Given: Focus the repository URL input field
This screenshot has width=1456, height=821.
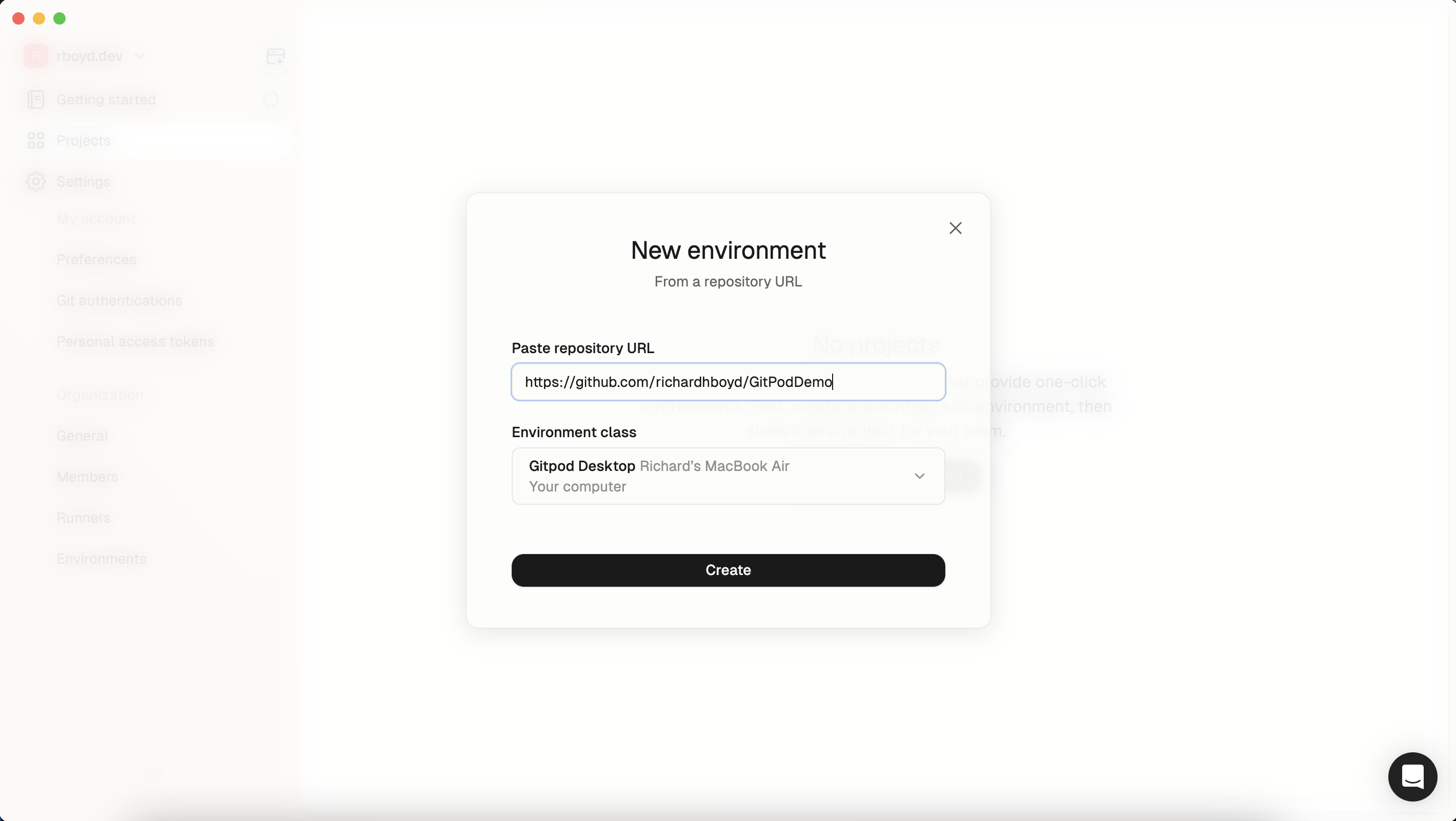Looking at the screenshot, I should (x=727, y=381).
